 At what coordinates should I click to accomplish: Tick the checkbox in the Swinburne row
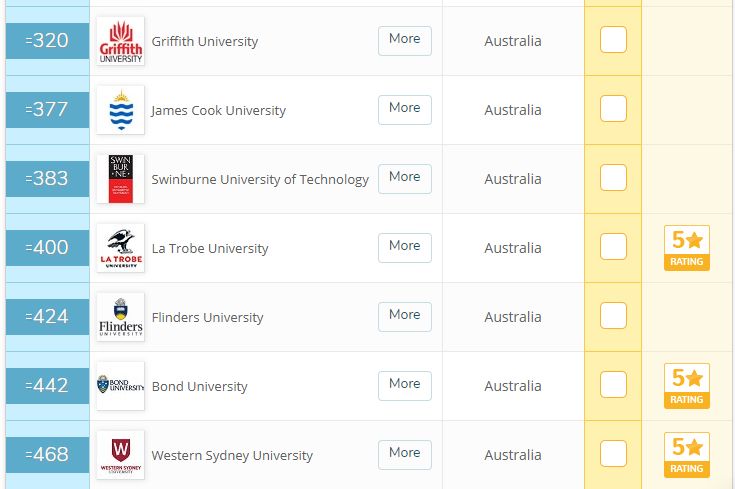[613, 178]
